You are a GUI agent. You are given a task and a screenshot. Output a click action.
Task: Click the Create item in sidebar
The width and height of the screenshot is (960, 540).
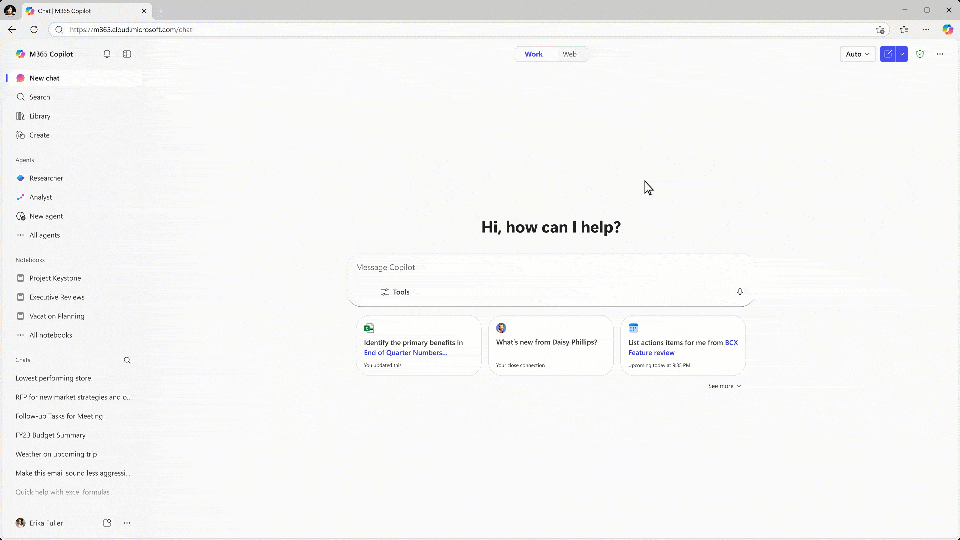coord(39,135)
